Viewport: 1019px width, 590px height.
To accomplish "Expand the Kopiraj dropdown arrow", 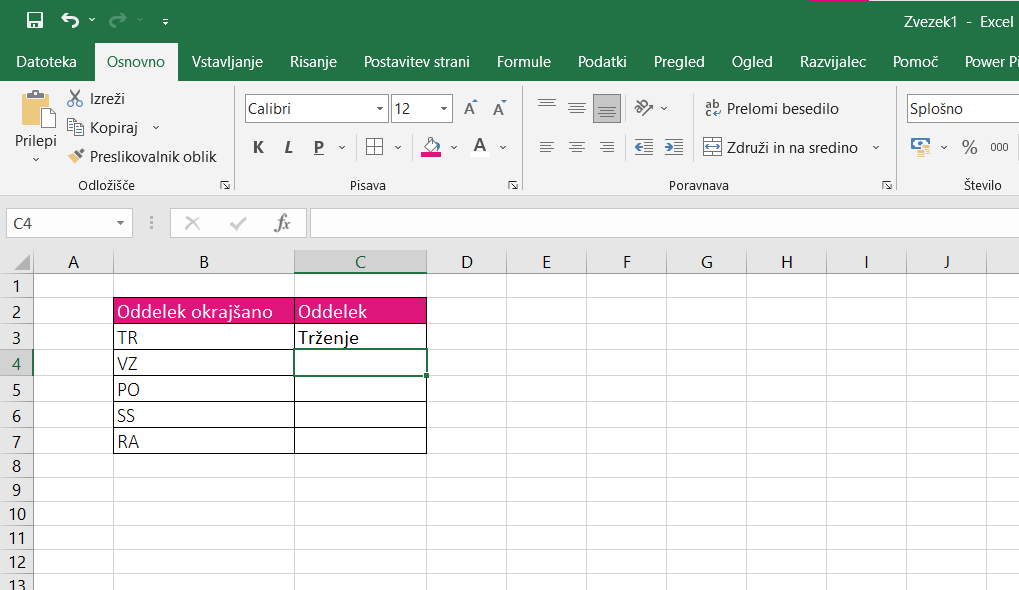I will pos(156,127).
